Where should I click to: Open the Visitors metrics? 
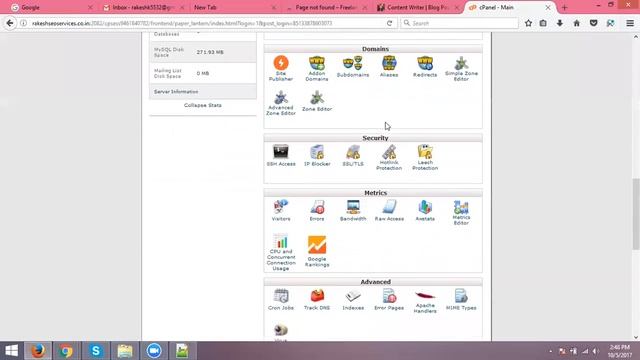281,211
